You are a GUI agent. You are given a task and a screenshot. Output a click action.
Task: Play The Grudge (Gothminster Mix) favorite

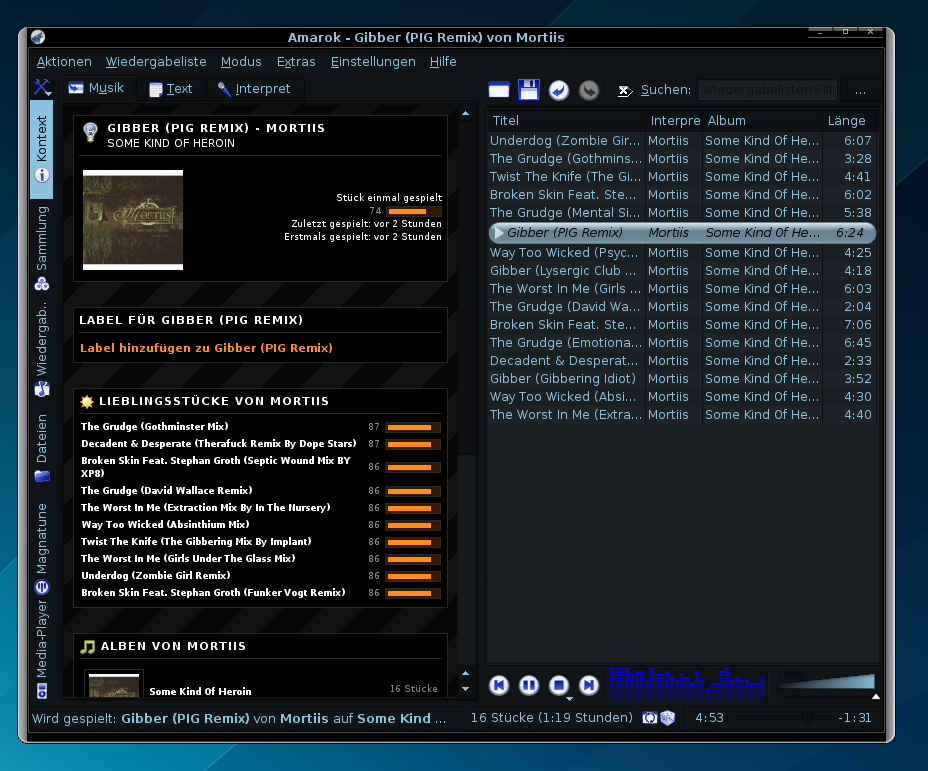pyautogui.click(x=154, y=427)
